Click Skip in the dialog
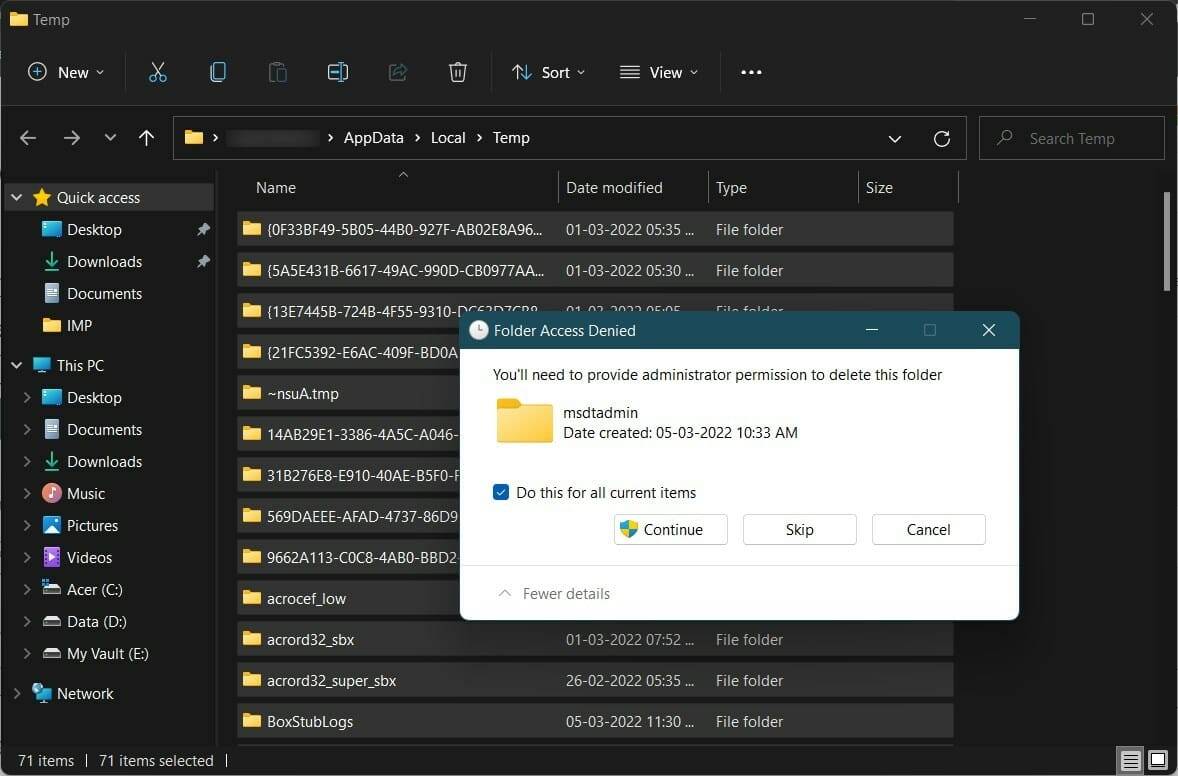Image resolution: width=1178 pixels, height=776 pixels. [799, 529]
